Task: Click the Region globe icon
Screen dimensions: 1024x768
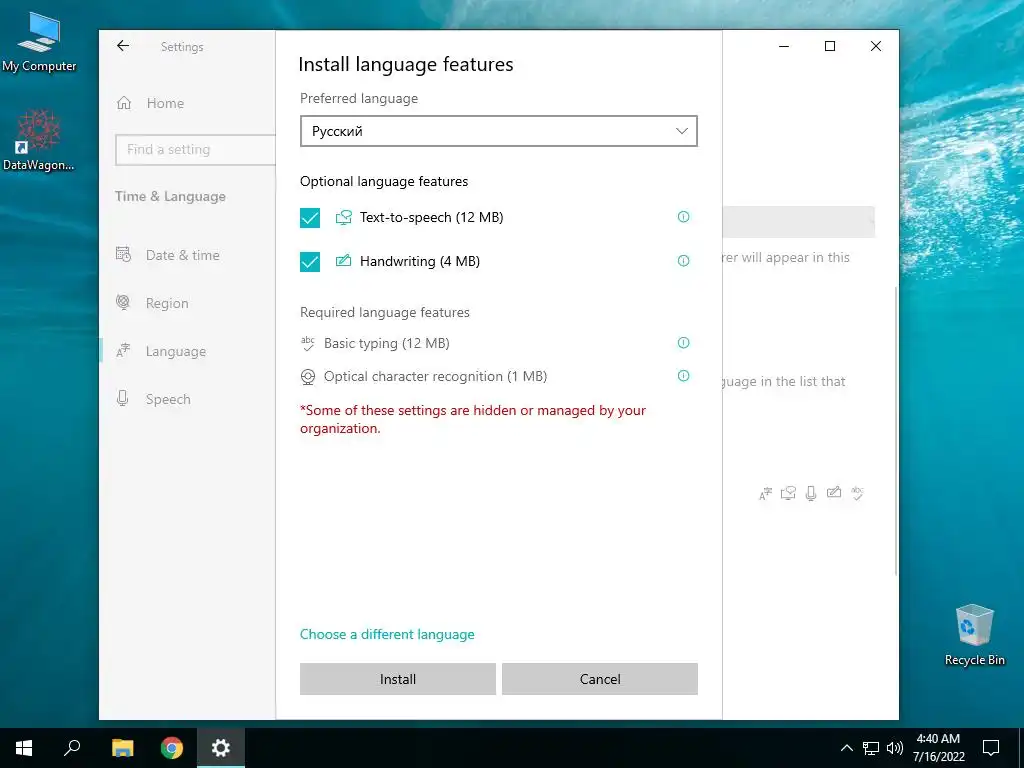Action: pyautogui.click(x=123, y=302)
